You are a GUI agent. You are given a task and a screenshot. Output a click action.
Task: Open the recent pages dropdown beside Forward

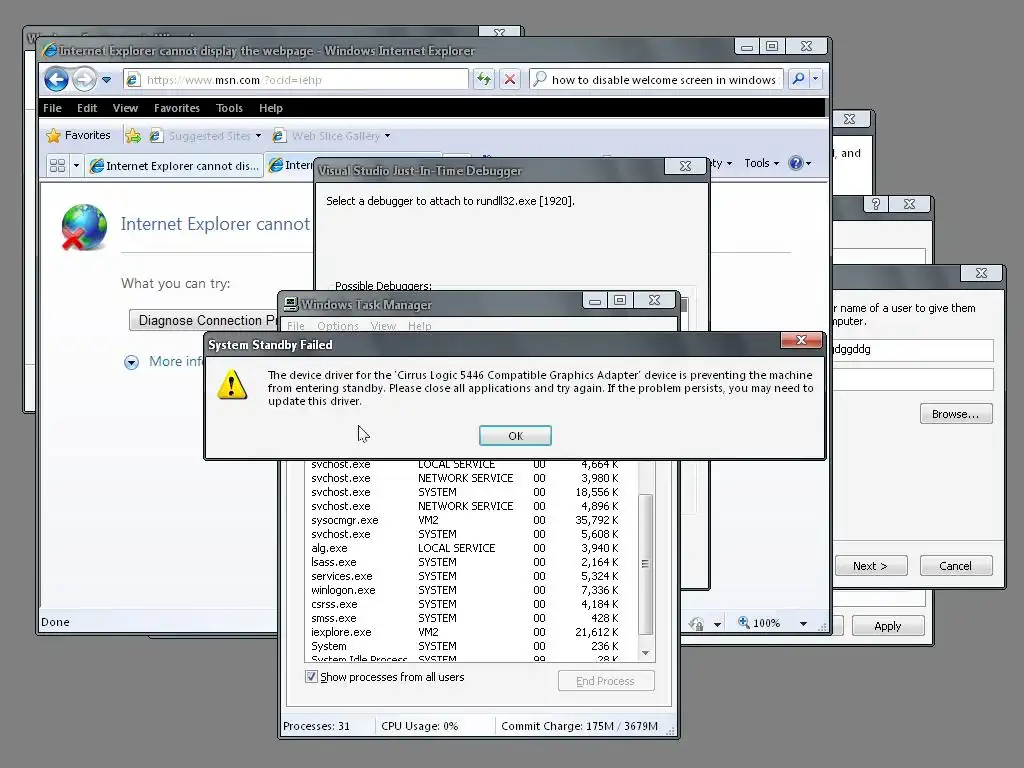point(106,80)
